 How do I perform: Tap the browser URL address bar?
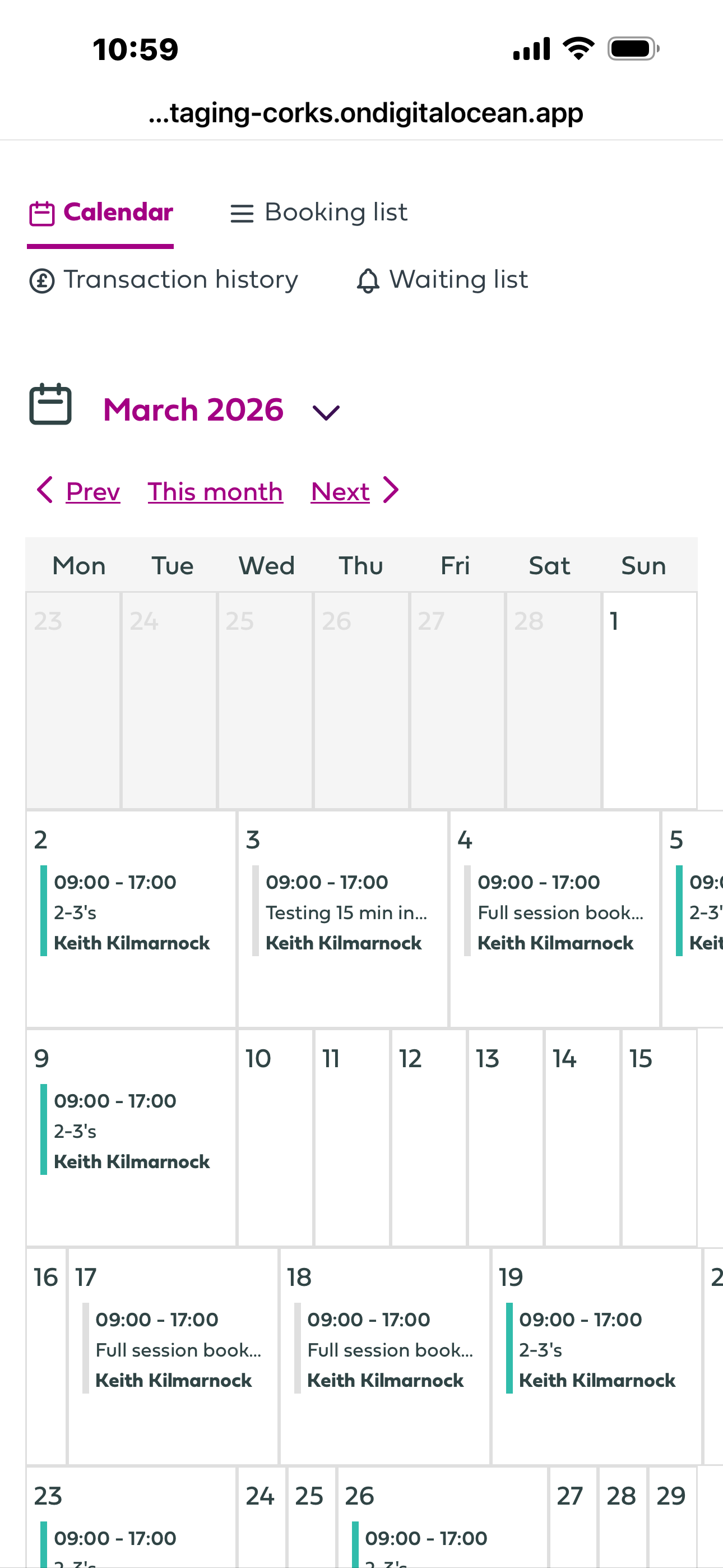pyautogui.click(x=365, y=113)
